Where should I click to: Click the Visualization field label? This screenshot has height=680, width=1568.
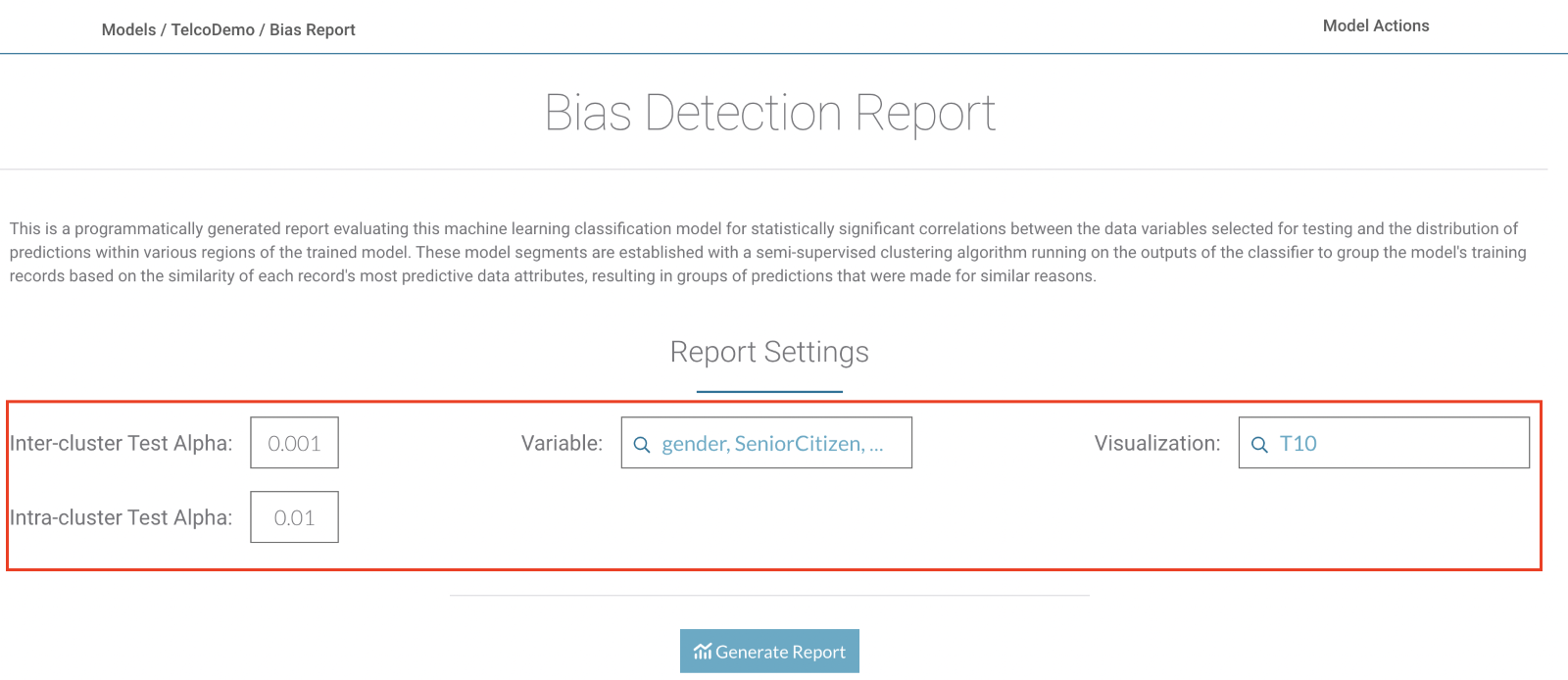(x=1156, y=443)
